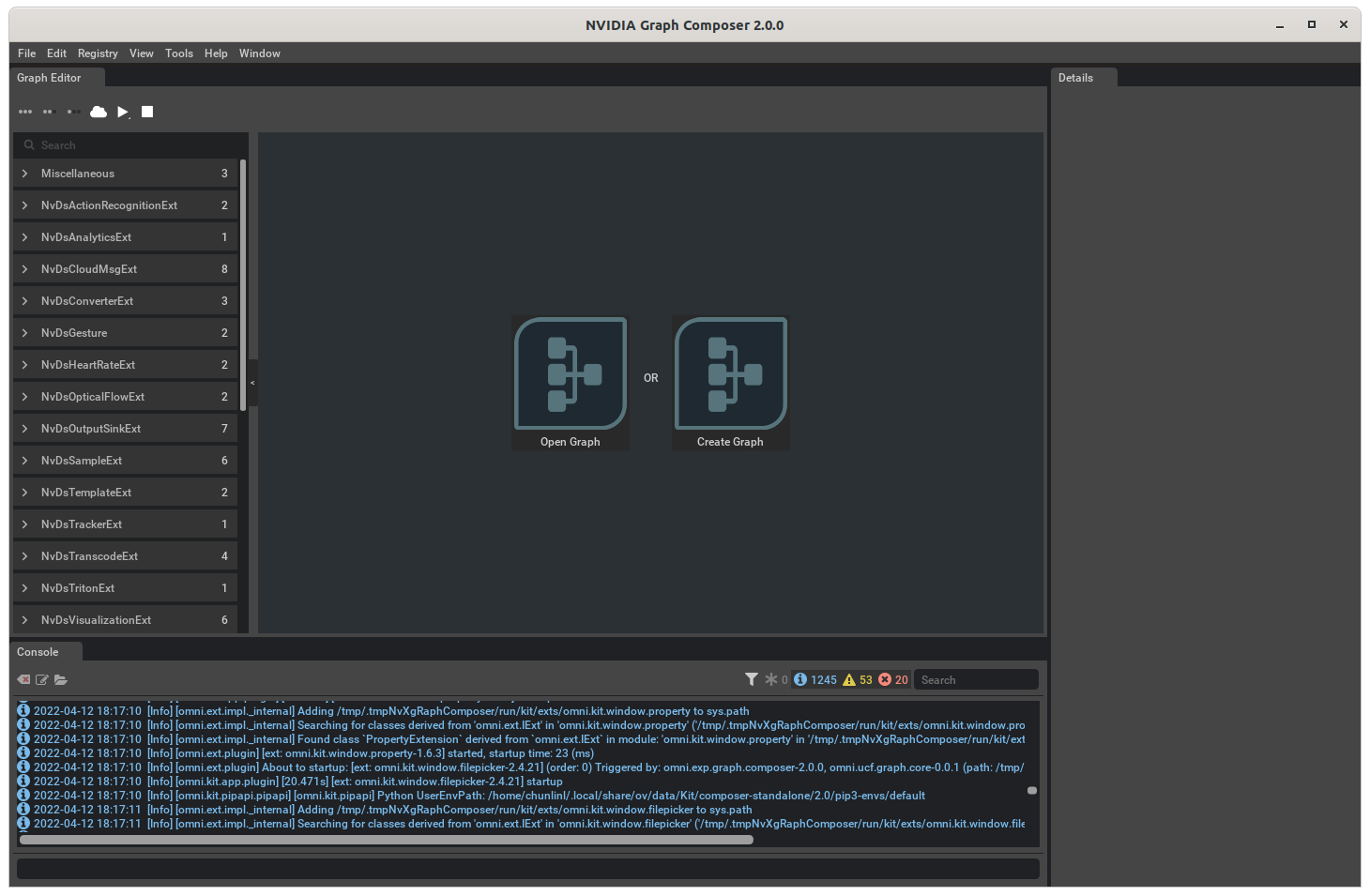The width and height of the screenshot is (1370, 896).
Task: Click the two-dots medium detail toolbar icon
Action: (49, 112)
